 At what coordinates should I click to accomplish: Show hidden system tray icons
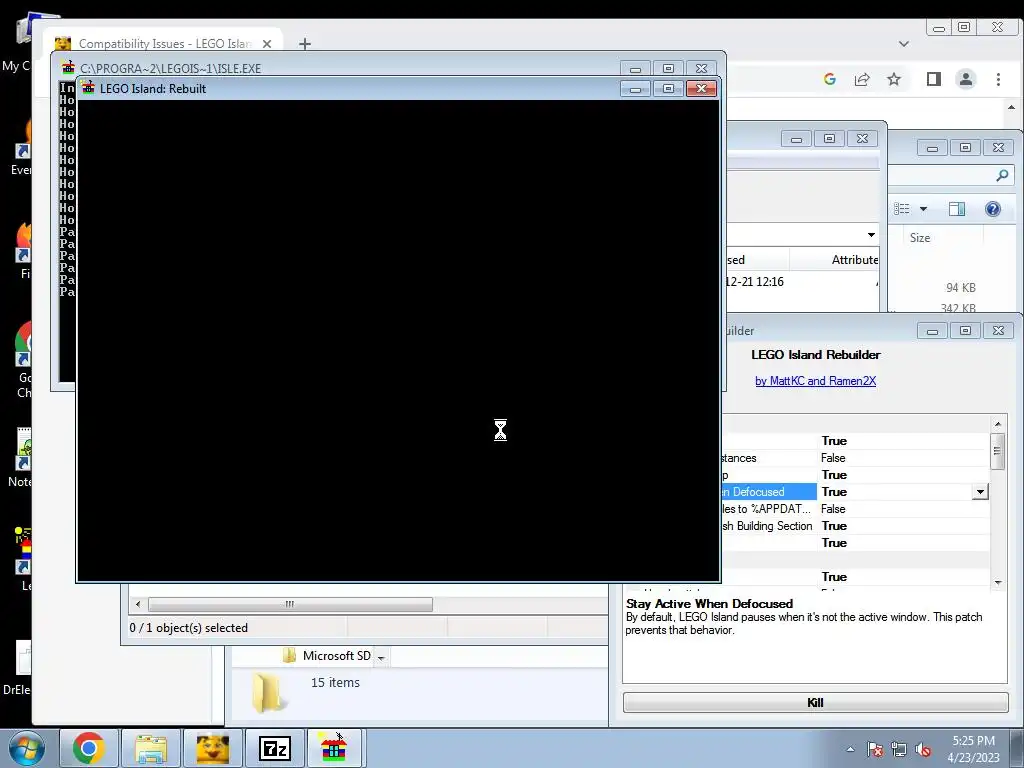(850, 749)
